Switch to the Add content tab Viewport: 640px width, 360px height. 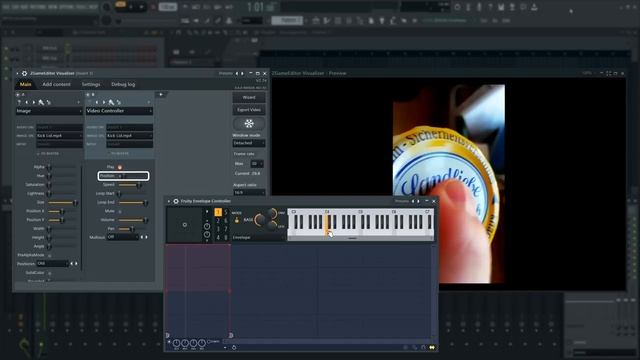56,84
